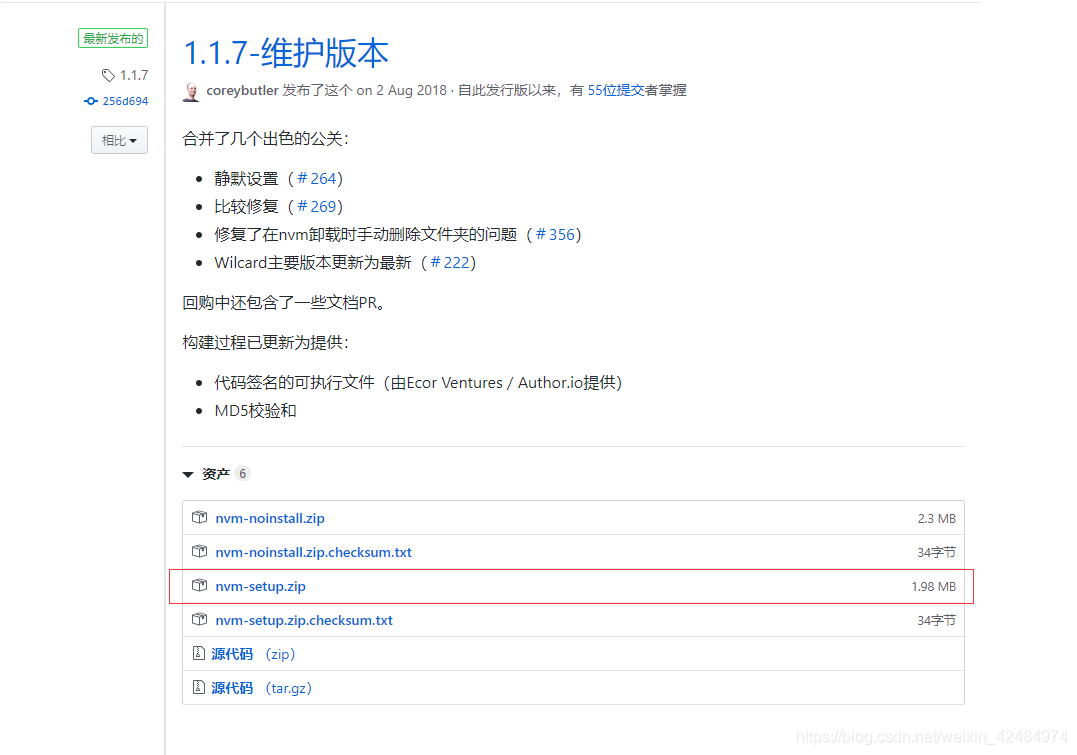This screenshot has width=1077, height=755.
Task: Click the 34字节 size on the nvm-noinstall checksum row
Action: click(936, 552)
